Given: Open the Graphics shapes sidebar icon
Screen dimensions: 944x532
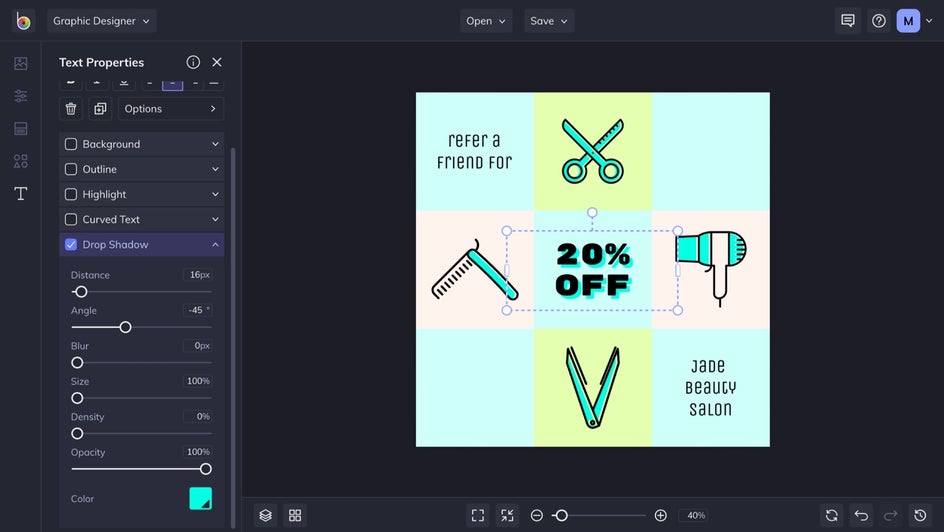Looking at the screenshot, I should 20,161.
